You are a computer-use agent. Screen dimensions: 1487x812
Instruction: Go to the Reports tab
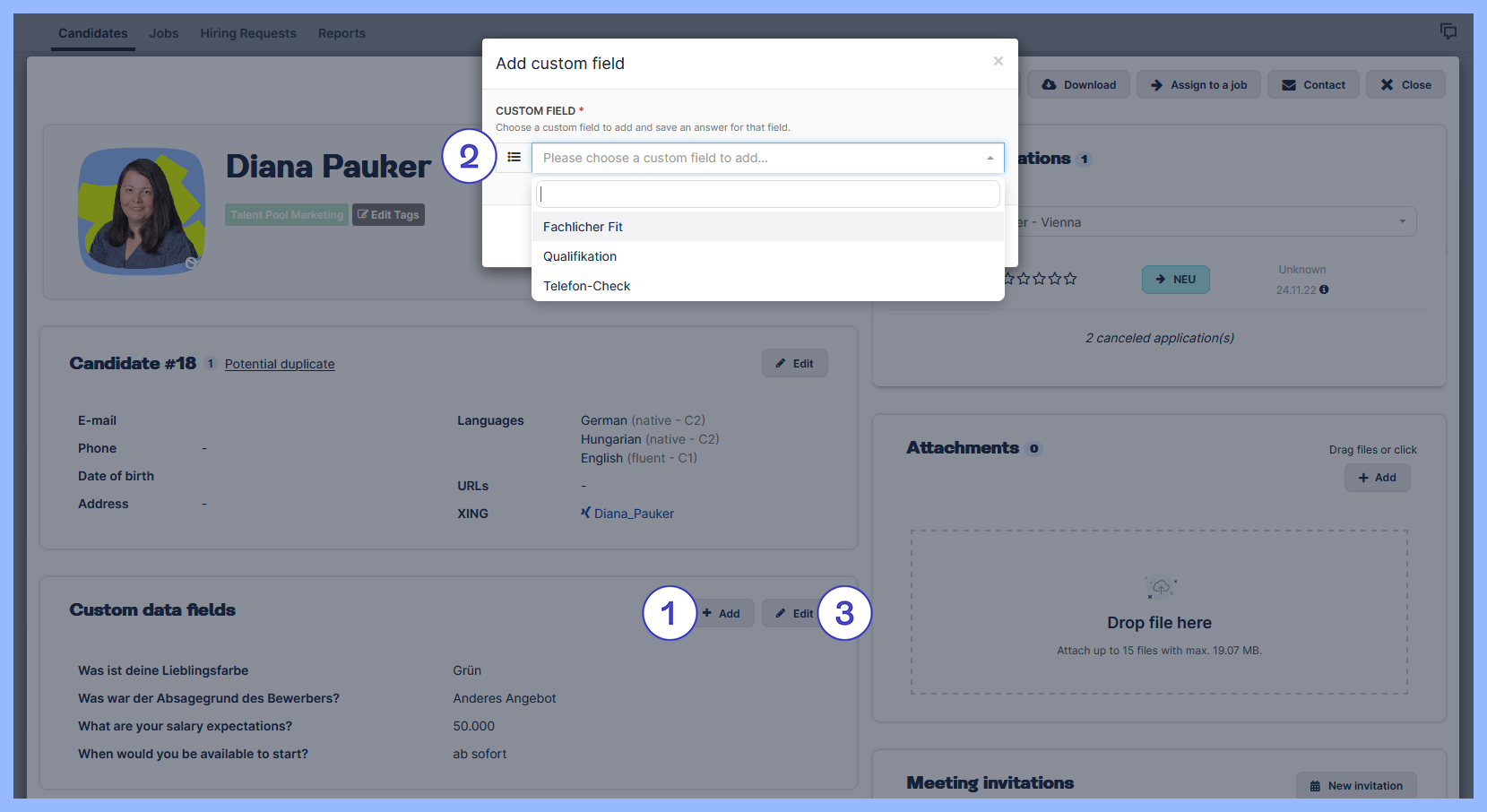click(341, 33)
